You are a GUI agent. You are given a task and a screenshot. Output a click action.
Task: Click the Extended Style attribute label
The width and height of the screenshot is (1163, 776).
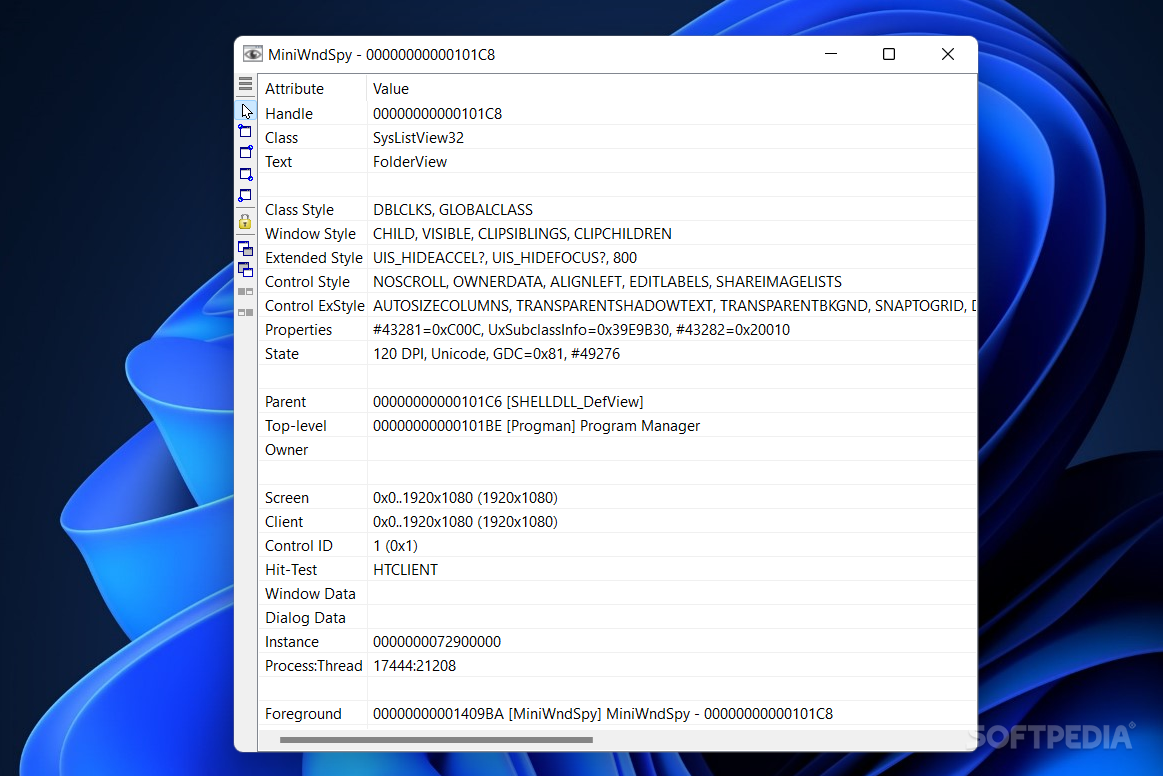coord(313,257)
